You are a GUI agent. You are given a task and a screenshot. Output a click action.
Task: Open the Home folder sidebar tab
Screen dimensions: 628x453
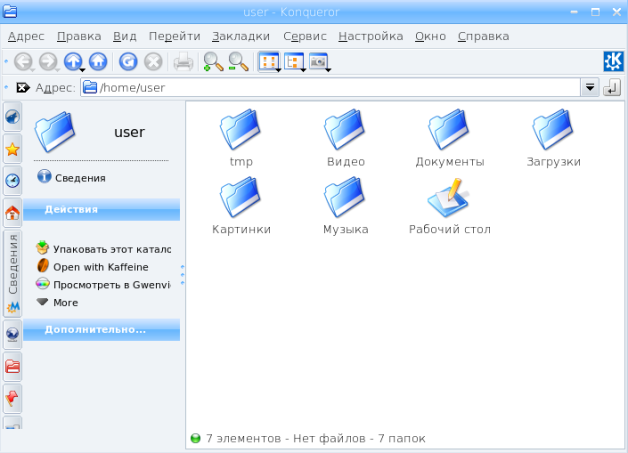pos(13,212)
